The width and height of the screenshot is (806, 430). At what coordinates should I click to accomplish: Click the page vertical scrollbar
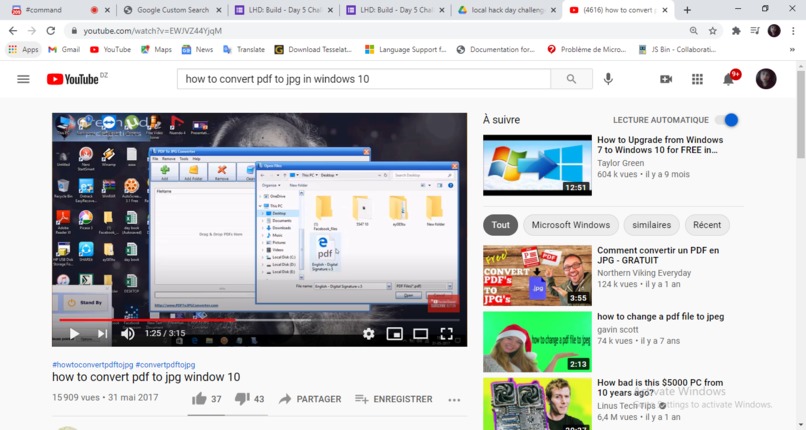point(801,114)
